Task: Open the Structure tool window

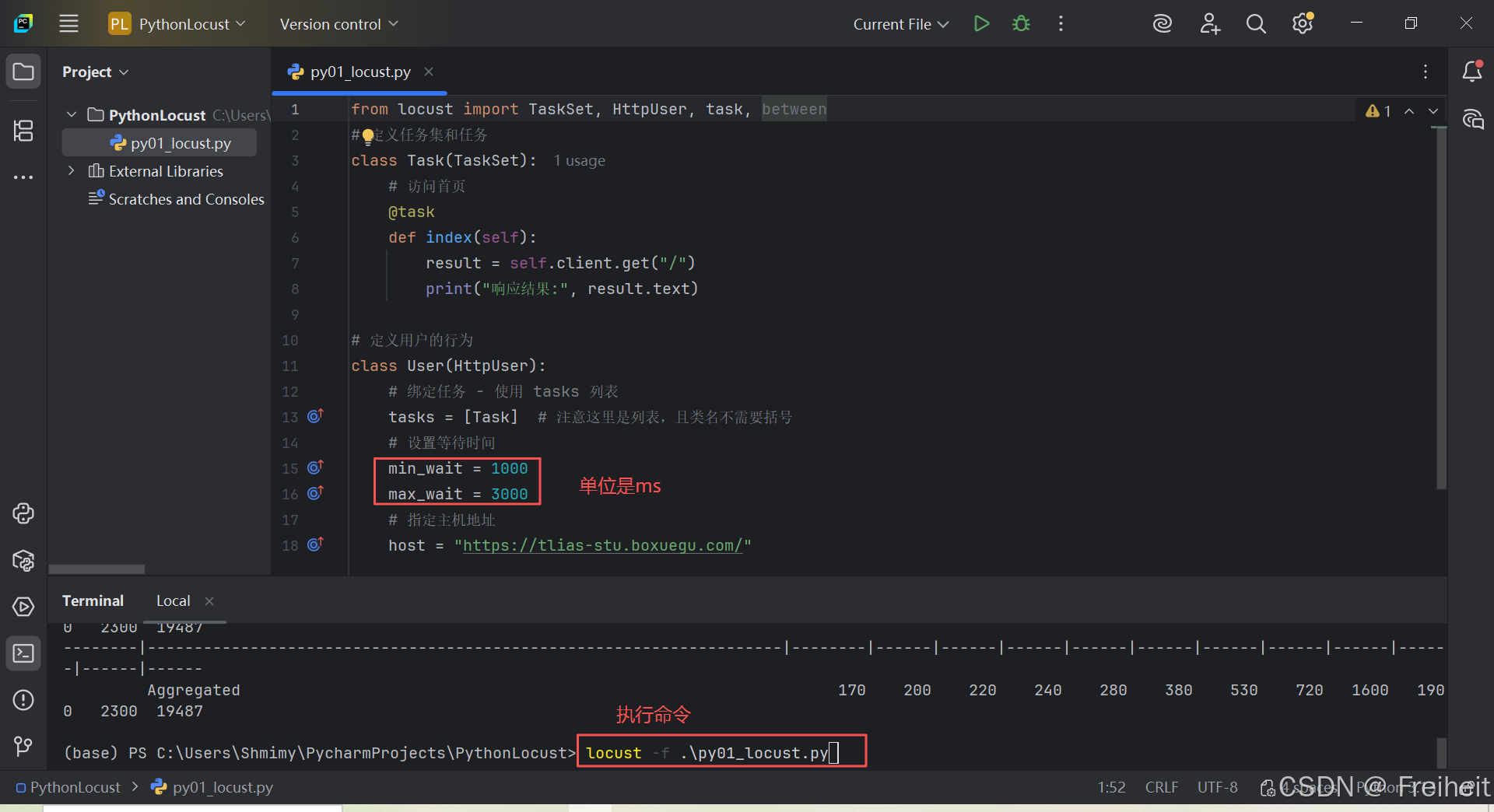Action: tap(23, 130)
